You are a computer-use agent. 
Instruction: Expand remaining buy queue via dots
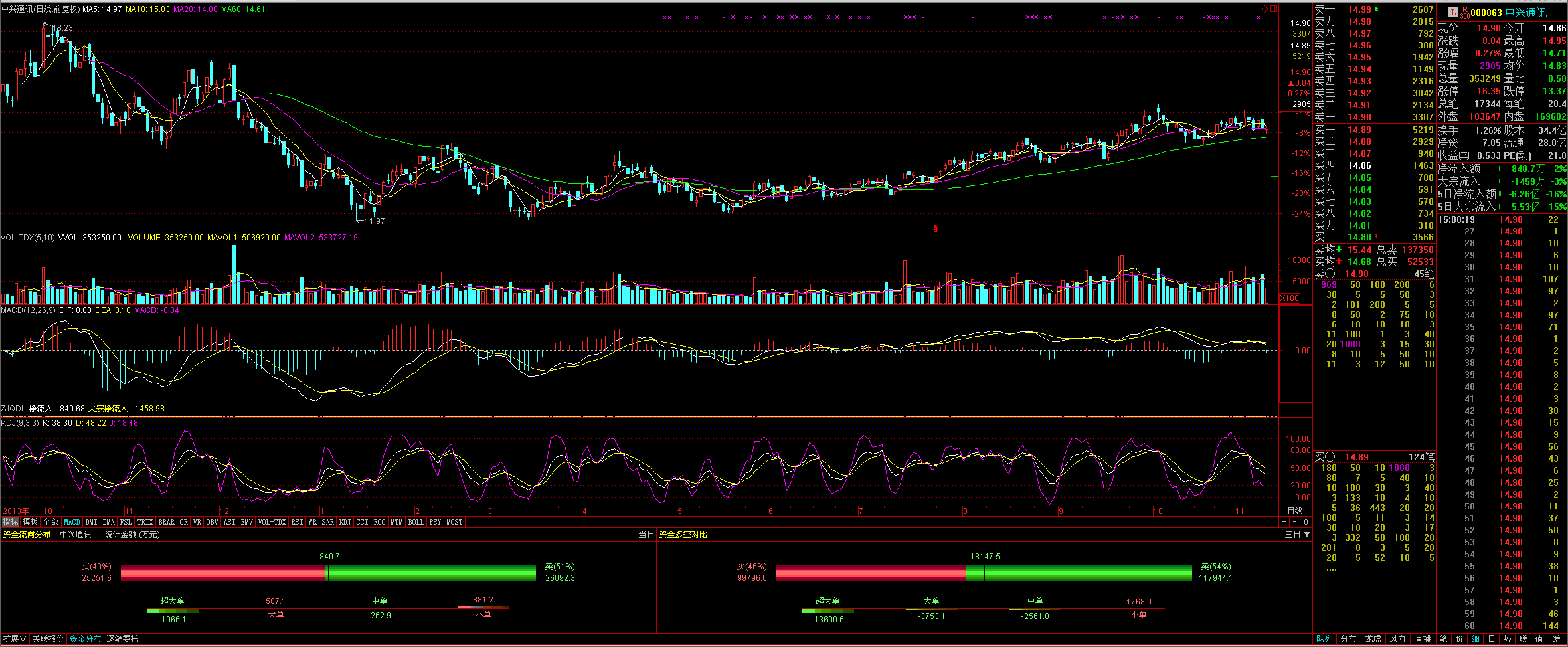pos(1331,569)
